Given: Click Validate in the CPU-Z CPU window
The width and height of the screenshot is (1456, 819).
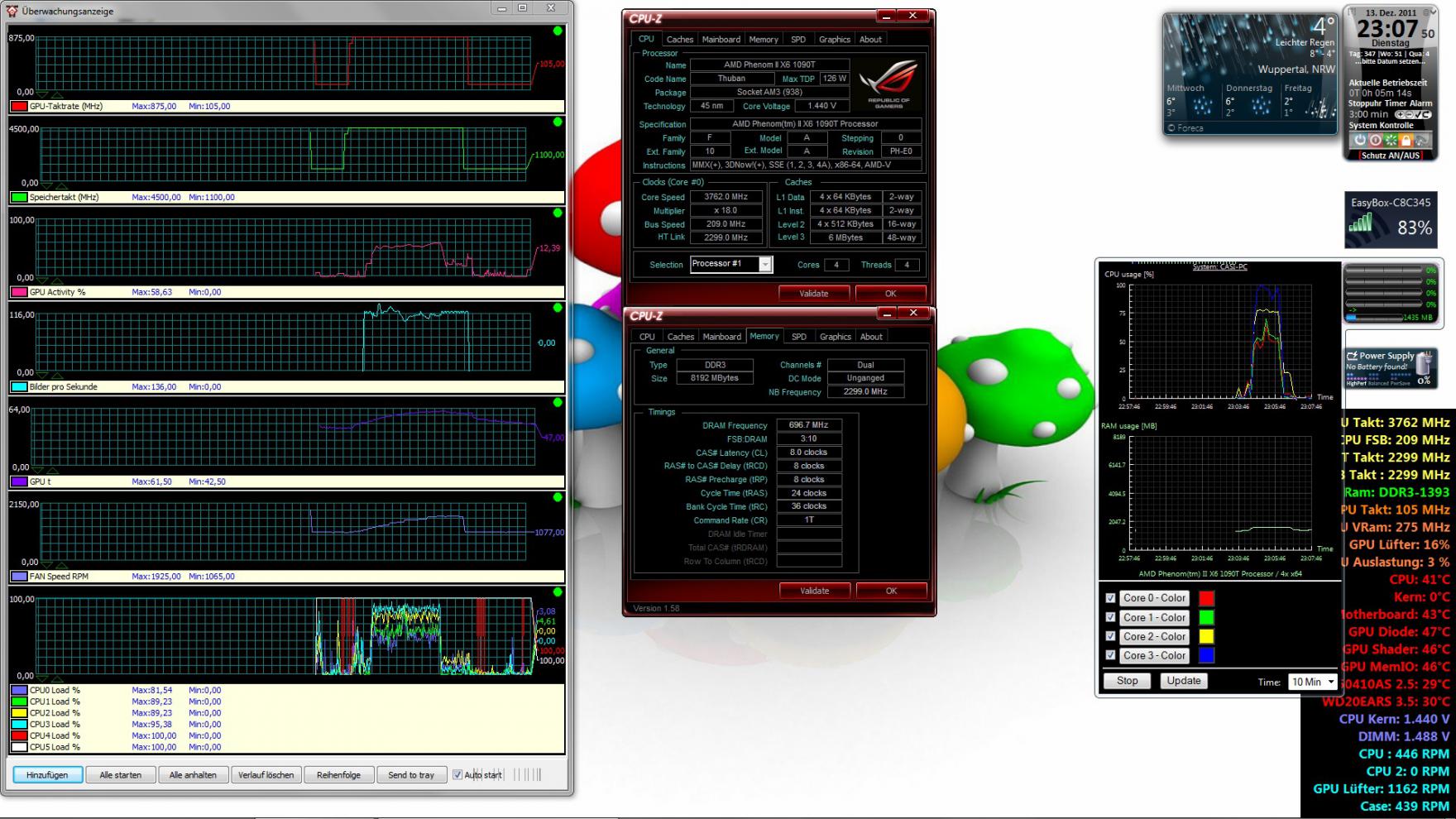Looking at the screenshot, I should coord(814,294).
